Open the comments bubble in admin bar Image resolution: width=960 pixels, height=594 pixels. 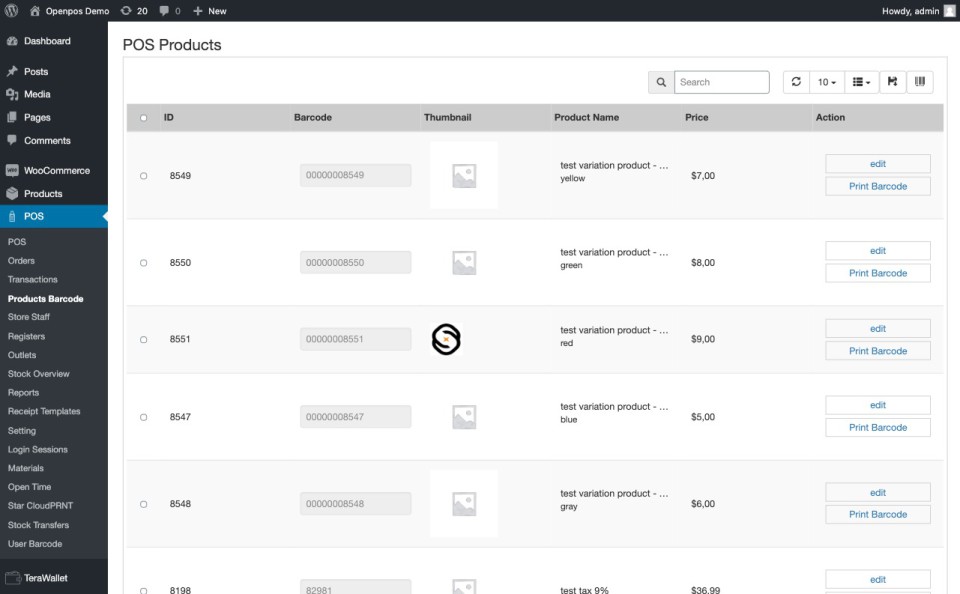[169, 11]
